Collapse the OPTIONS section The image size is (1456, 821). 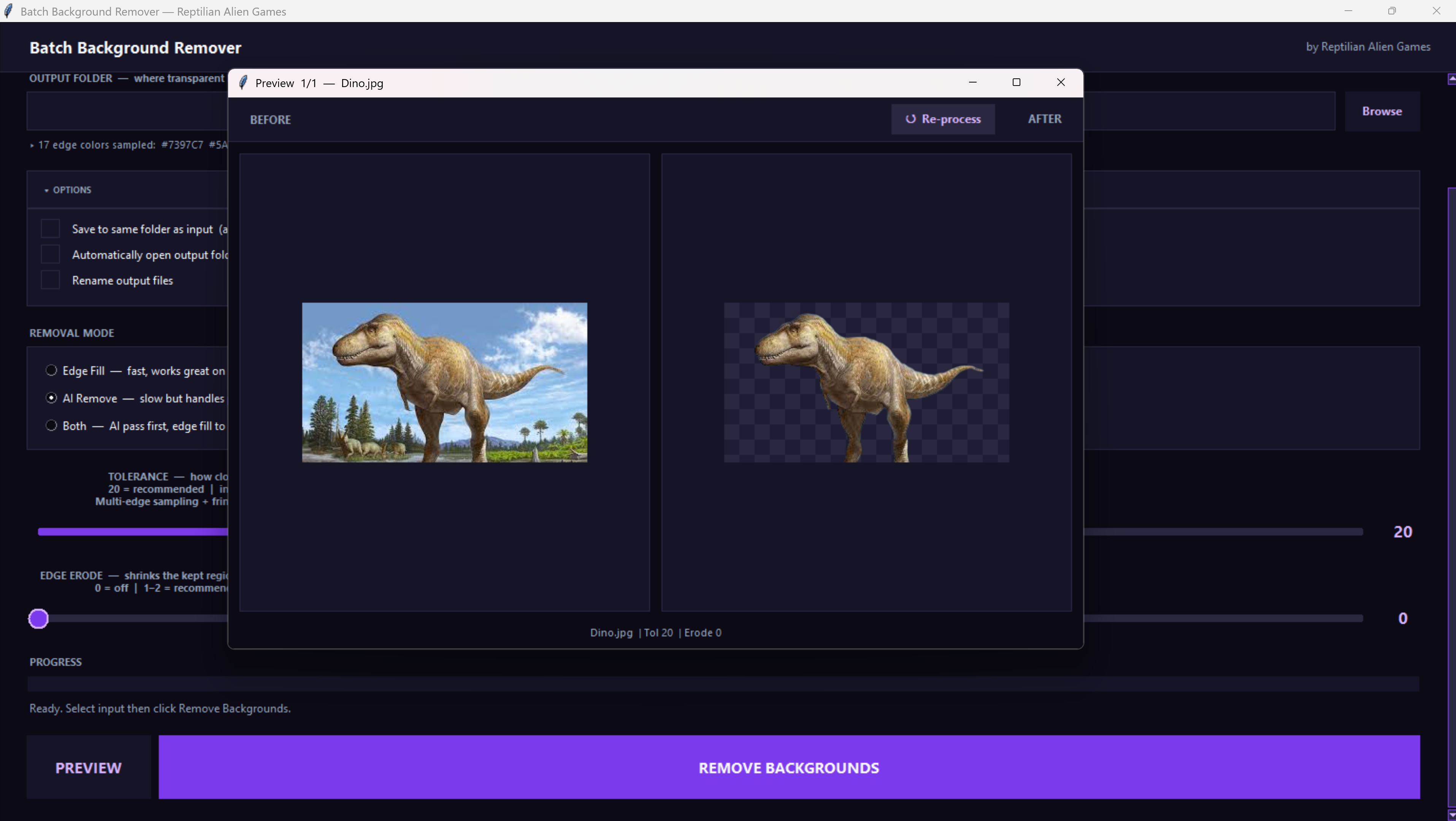67,190
